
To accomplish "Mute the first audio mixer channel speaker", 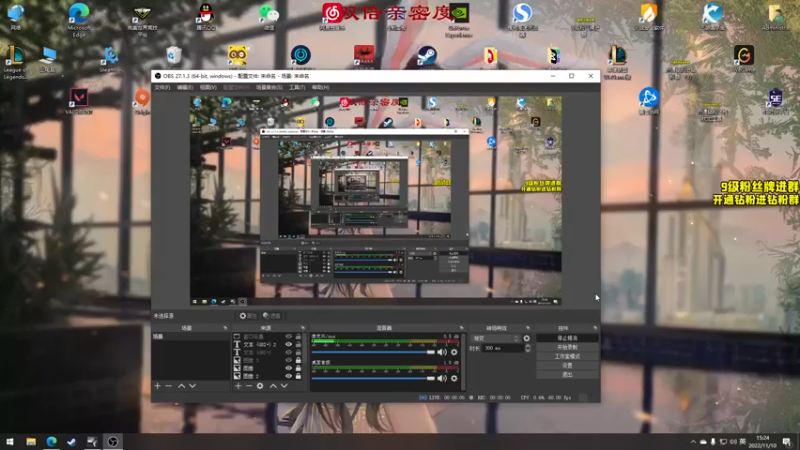I will coord(442,352).
